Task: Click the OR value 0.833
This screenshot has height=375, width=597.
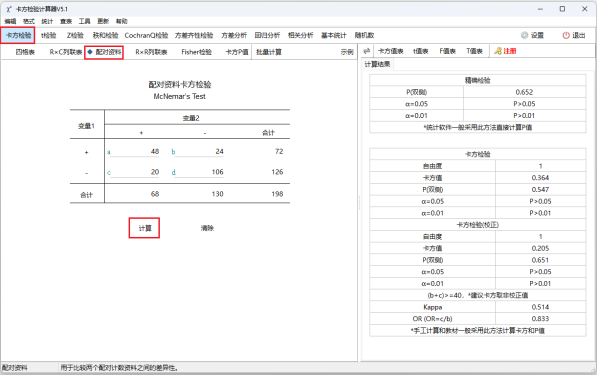Action: click(x=540, y=319)
